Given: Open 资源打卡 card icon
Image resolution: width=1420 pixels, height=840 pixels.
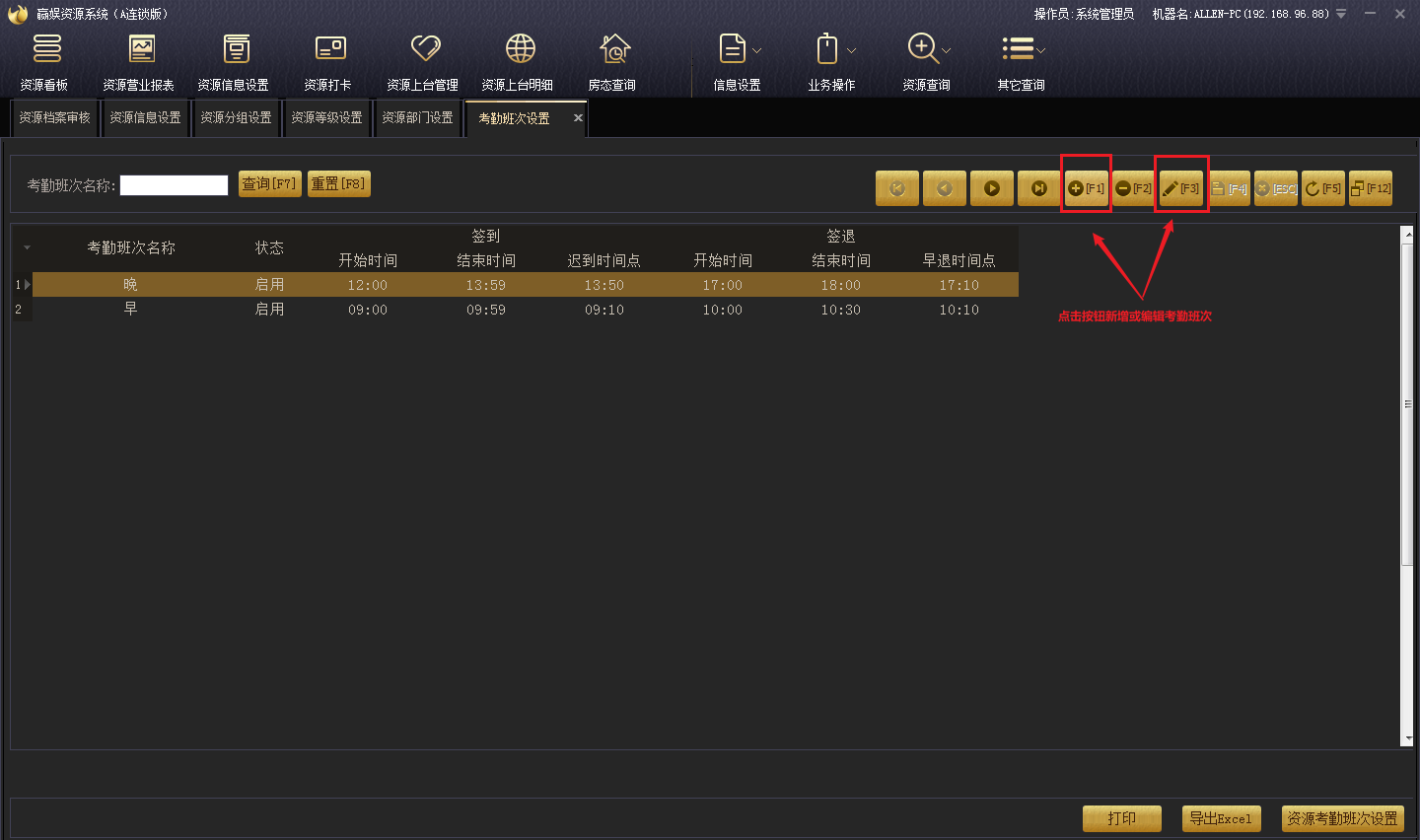Looking at the screenshot, I should click(328, 61).
